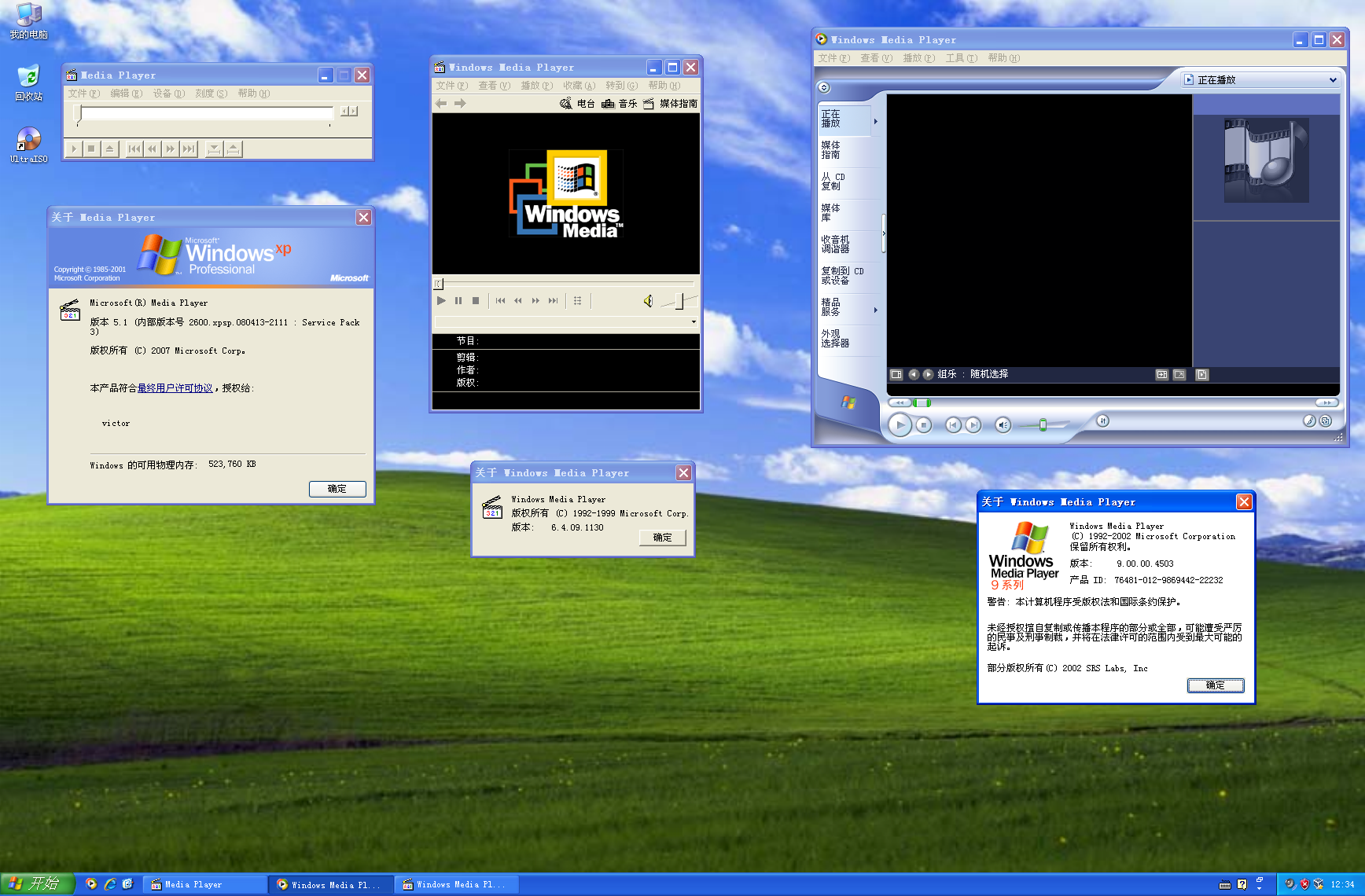1365x896 pixels.
Task: Open 刻度(S) menu in classic Media Player 5.1
Action: tap(212, 94)
